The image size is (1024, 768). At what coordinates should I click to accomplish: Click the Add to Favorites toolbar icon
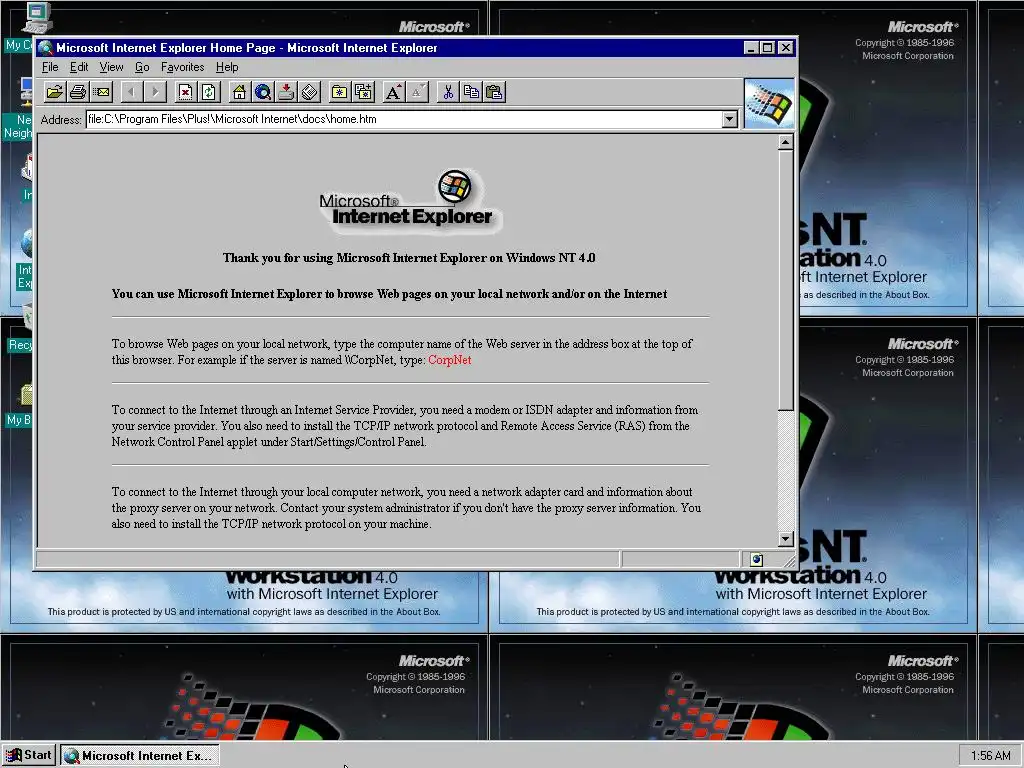click(363, 92)
